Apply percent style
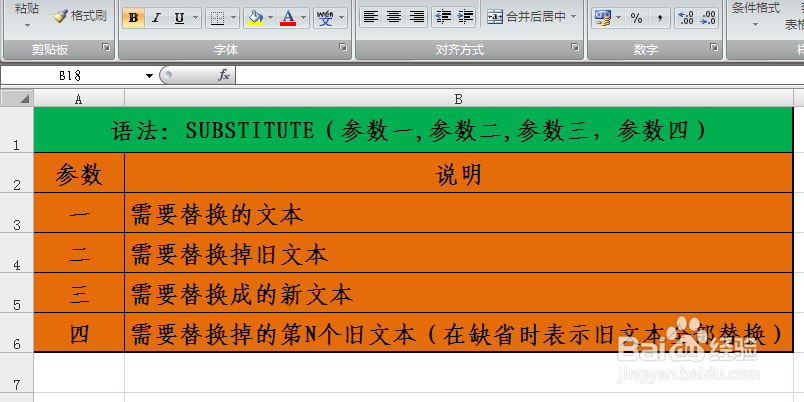This screenshot has height=402, width=804. coord(637,18)
